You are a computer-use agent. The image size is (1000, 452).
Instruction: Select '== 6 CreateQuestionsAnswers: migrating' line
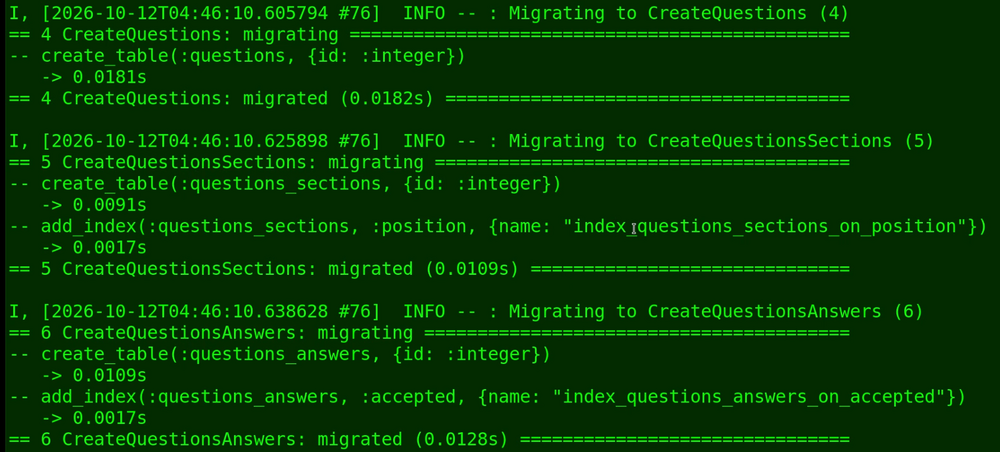pos(429,333)
